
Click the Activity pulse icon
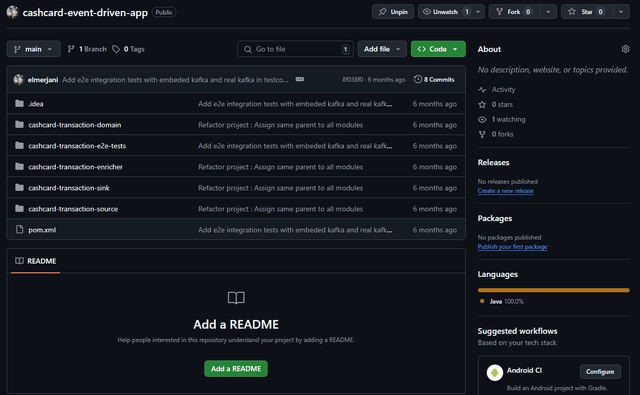coord(482,89)
